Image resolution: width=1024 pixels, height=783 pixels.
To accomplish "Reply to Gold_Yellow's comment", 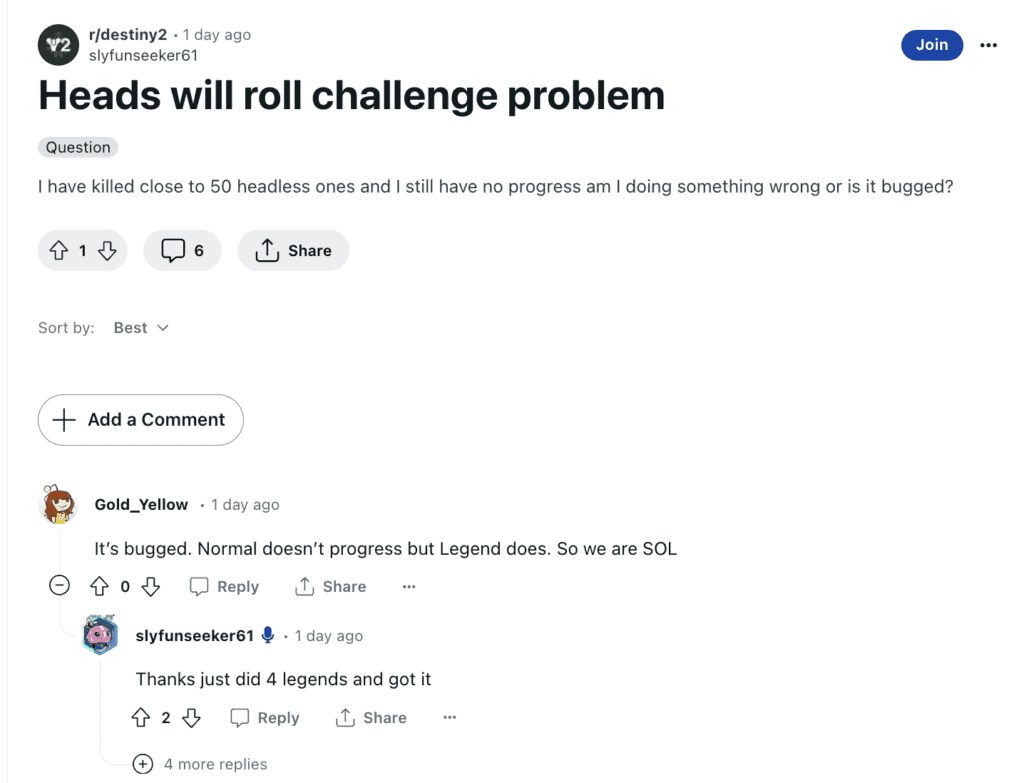I will point(224,586).
